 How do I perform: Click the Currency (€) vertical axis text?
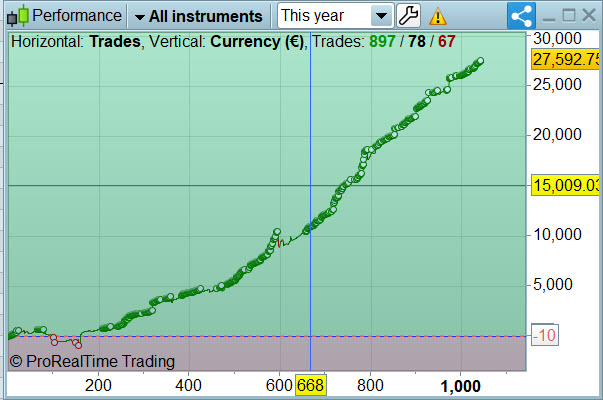[257, 42]
